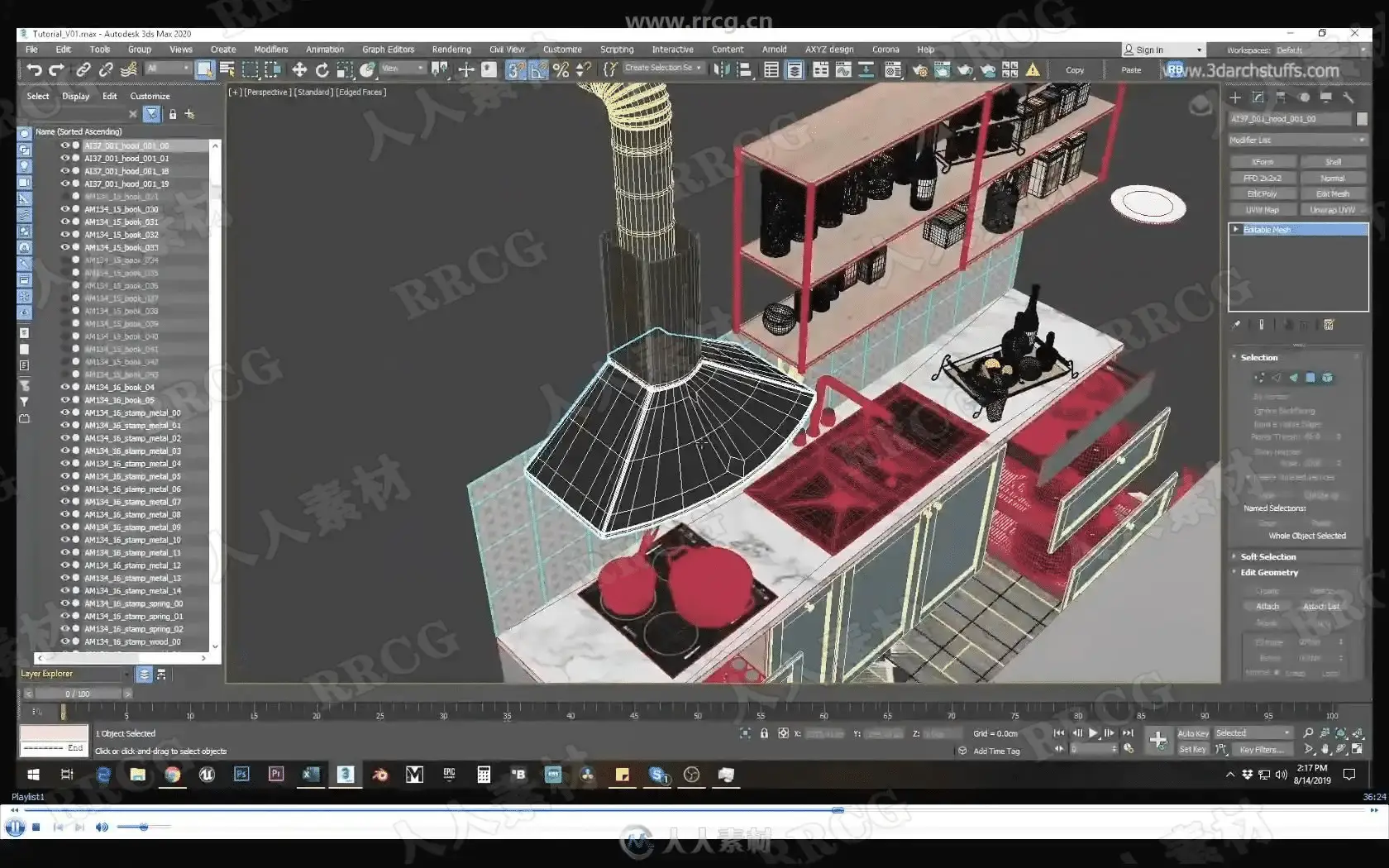Screen dimensions: 1389x868
Task: Open the Modify tab in command panel
Action: click(1258, 98)
